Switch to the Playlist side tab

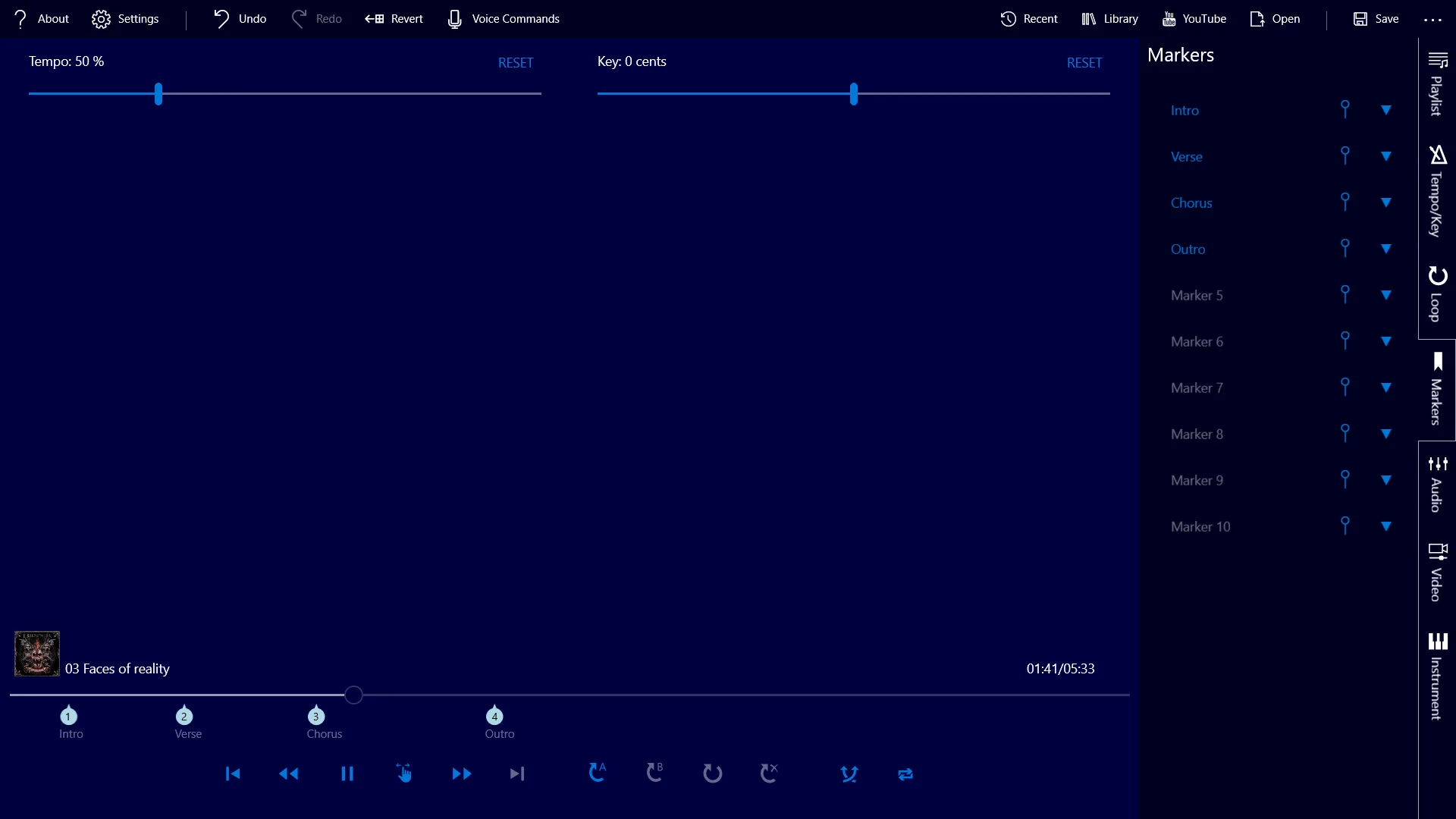(1437, 83)
